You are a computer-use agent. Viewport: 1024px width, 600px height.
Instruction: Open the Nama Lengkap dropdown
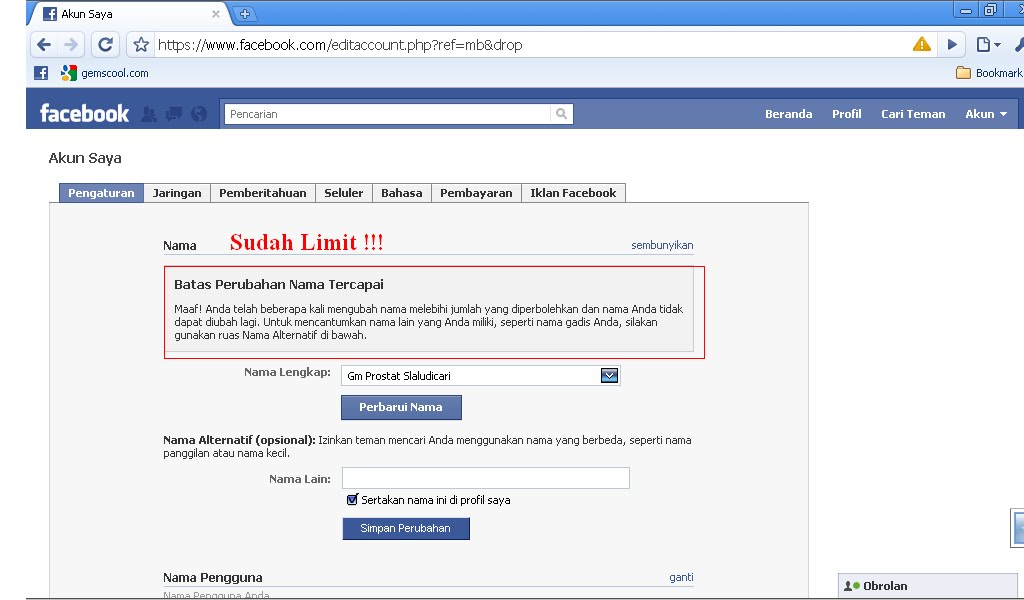[x=481, y=375]
